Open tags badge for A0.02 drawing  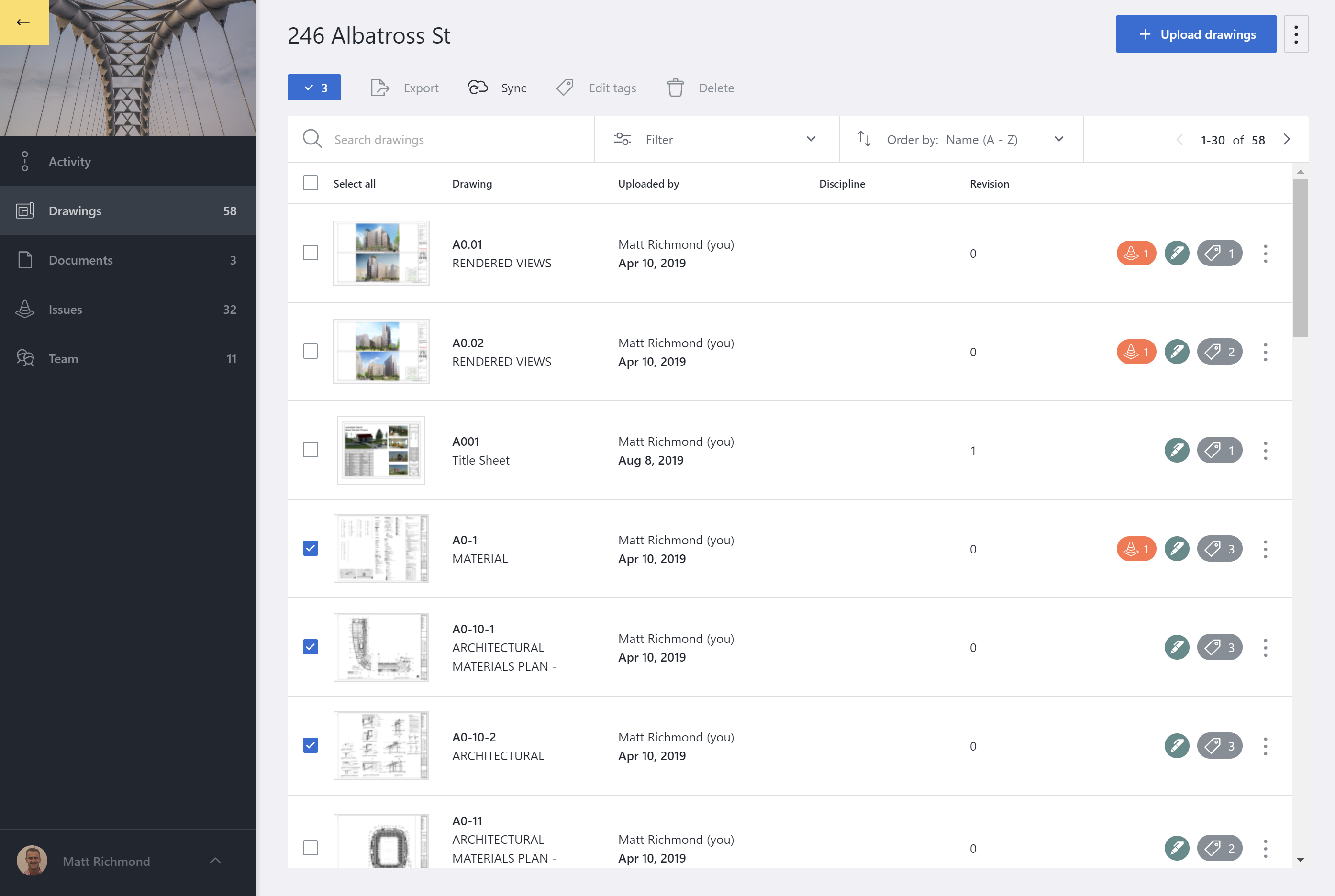[x=1220, y=352]
